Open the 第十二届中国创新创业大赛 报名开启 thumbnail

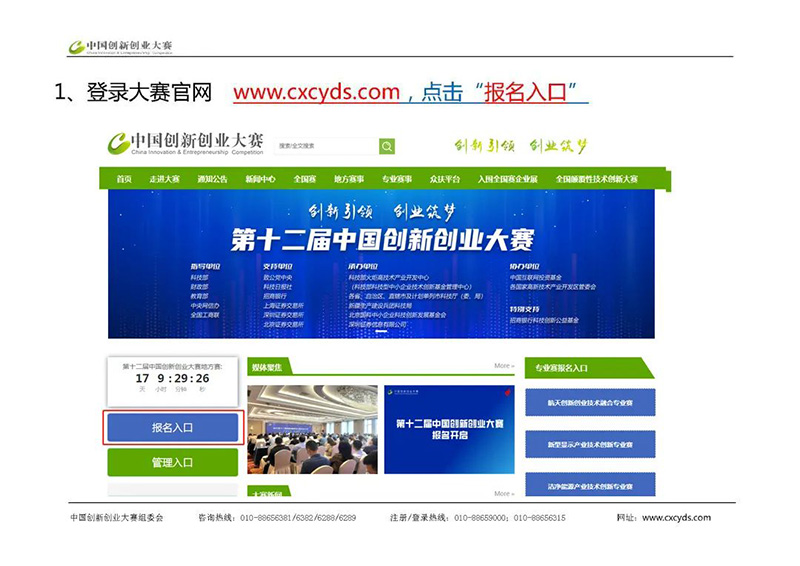click(x=449, y=429)
